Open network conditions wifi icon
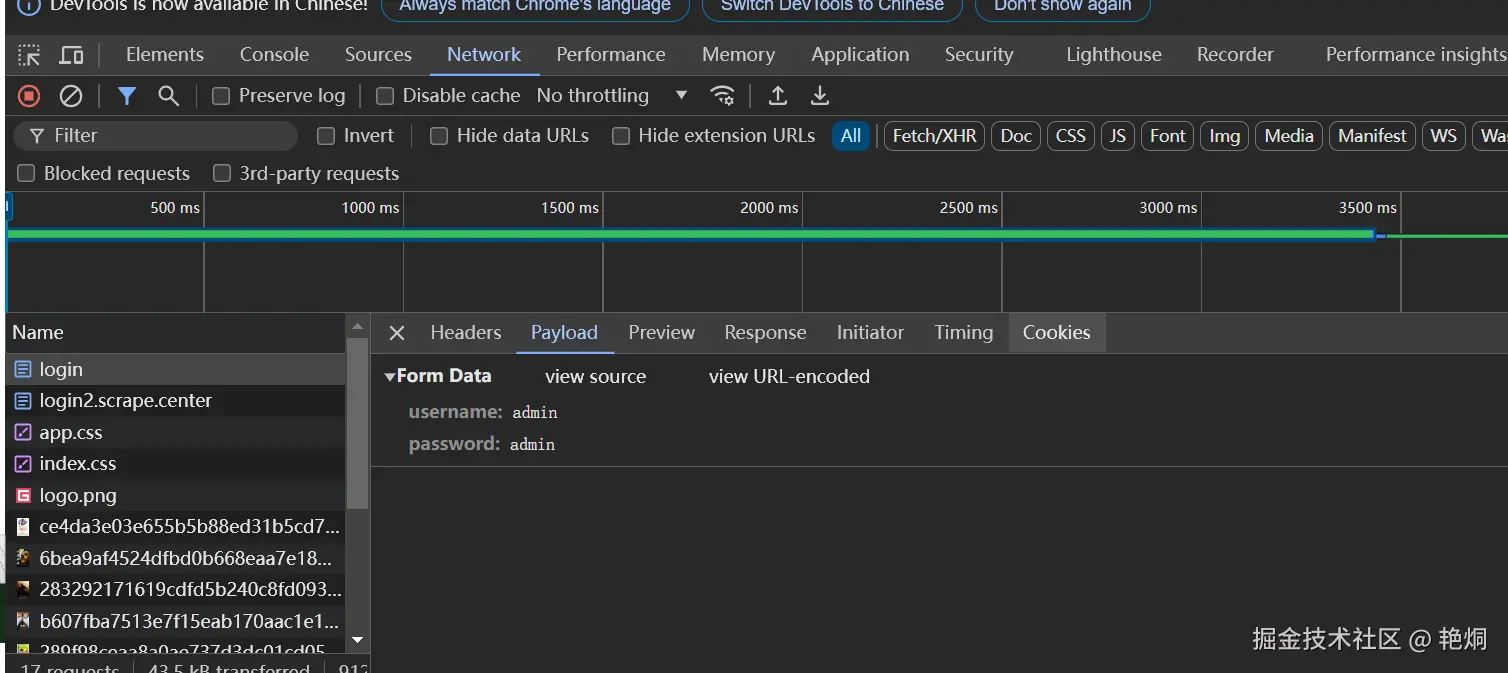Image resolution: width=1508 pixels, height=673 pixels. 722,96
